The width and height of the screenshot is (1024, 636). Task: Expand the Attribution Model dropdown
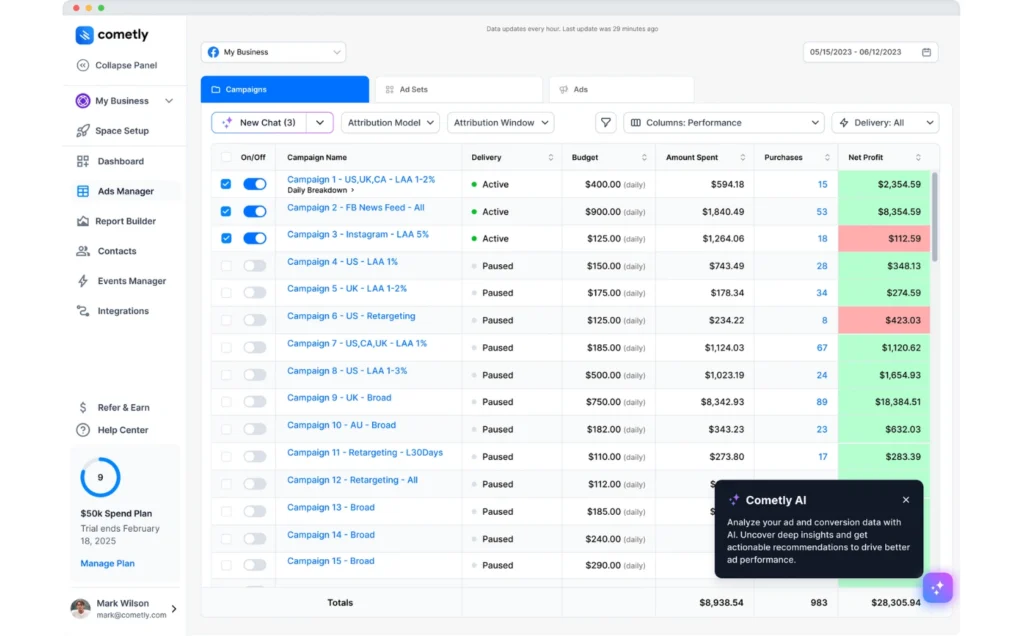tap(390, 123)
